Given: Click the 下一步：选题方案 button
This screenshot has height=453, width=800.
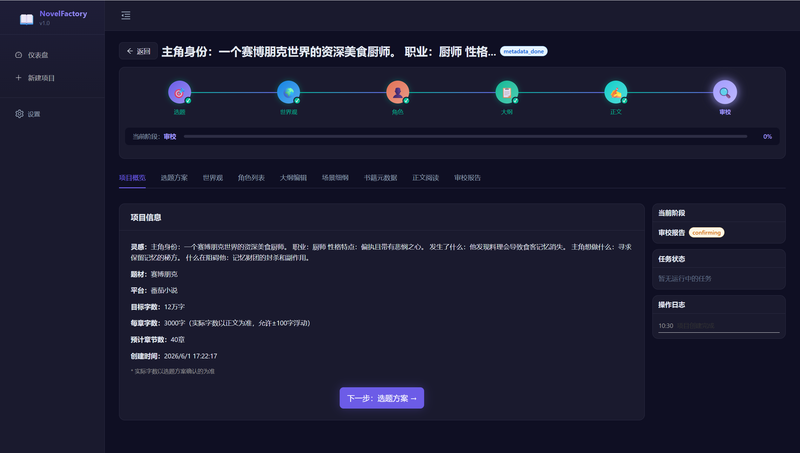Looking at the screenshot, I should tap(382, 398).
